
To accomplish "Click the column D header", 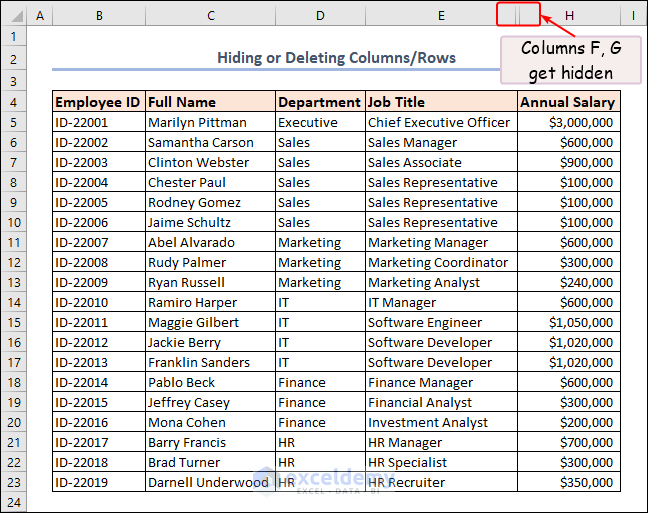I will point(320,15).
